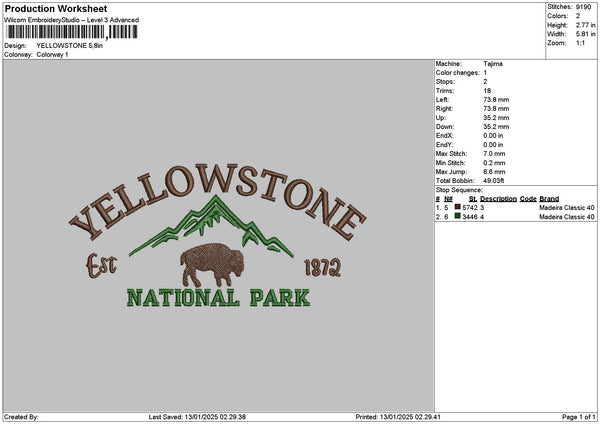Click the Color changes value 1

485,73
